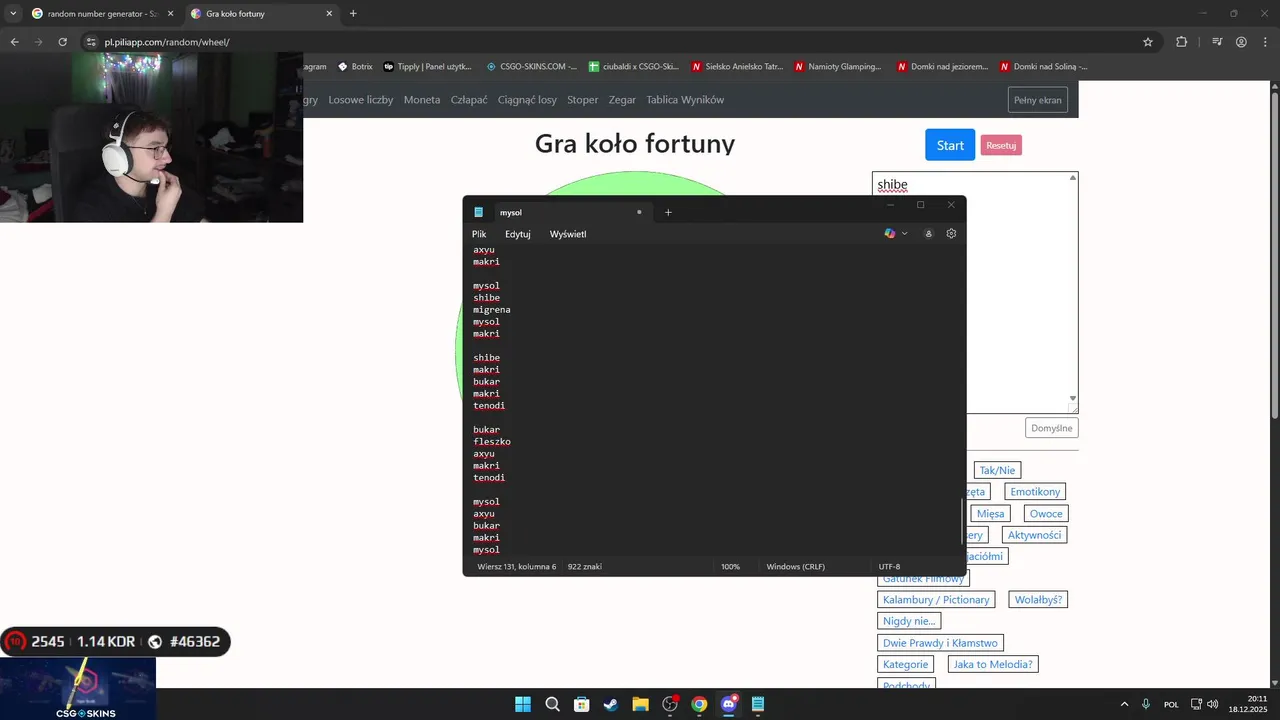Image resolution: width=1280 pixels, height=720 pixels.
Task: Open Chrome media controls icon
Action: click(1217, 42)
